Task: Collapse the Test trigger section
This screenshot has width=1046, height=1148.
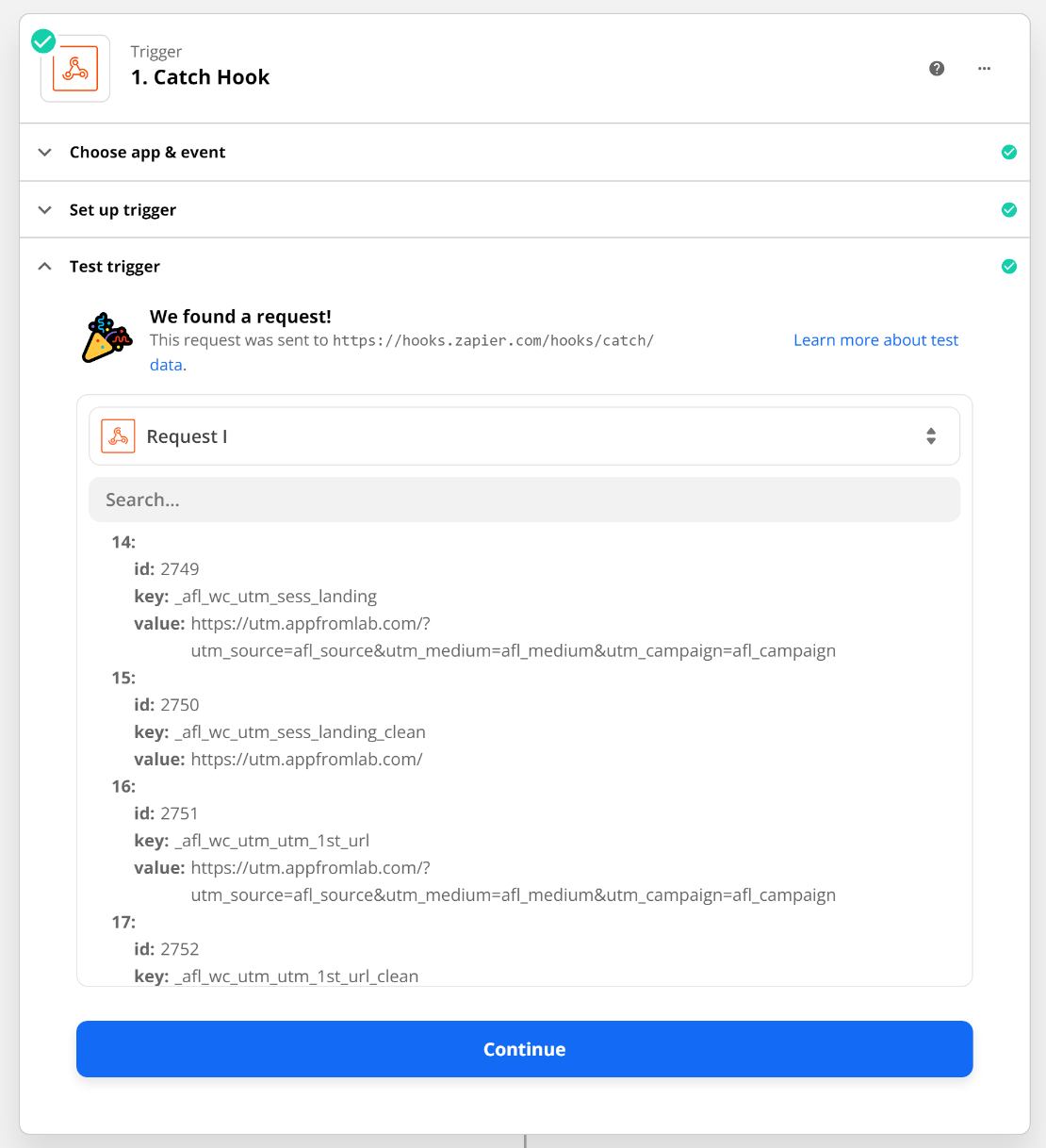Action: coord(44,266)
